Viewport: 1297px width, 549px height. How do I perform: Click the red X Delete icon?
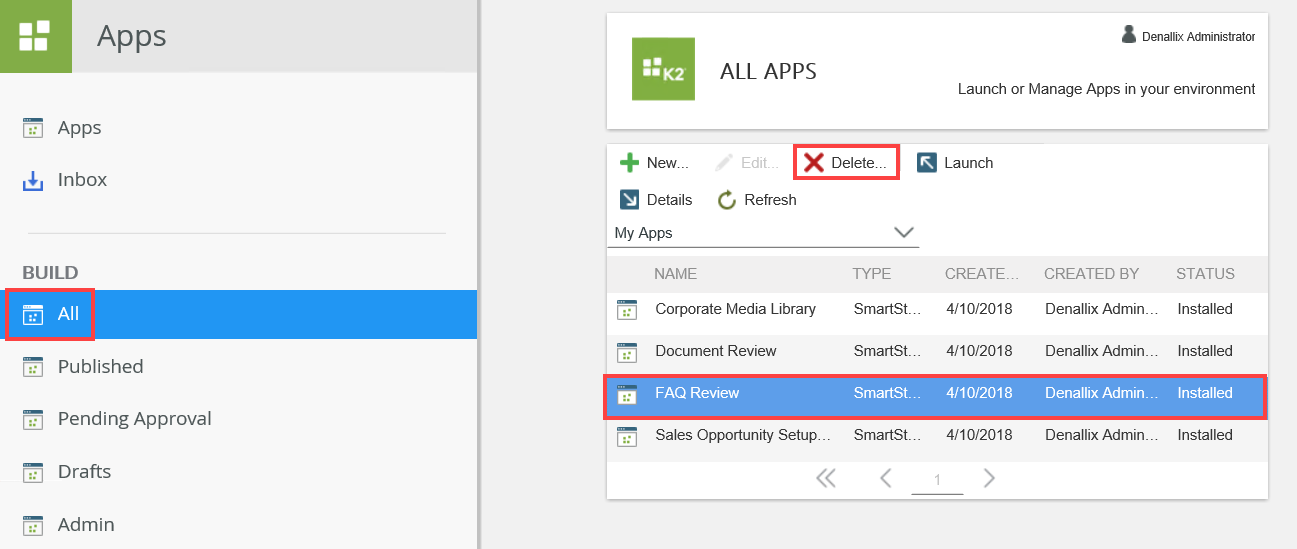(814, 163)
